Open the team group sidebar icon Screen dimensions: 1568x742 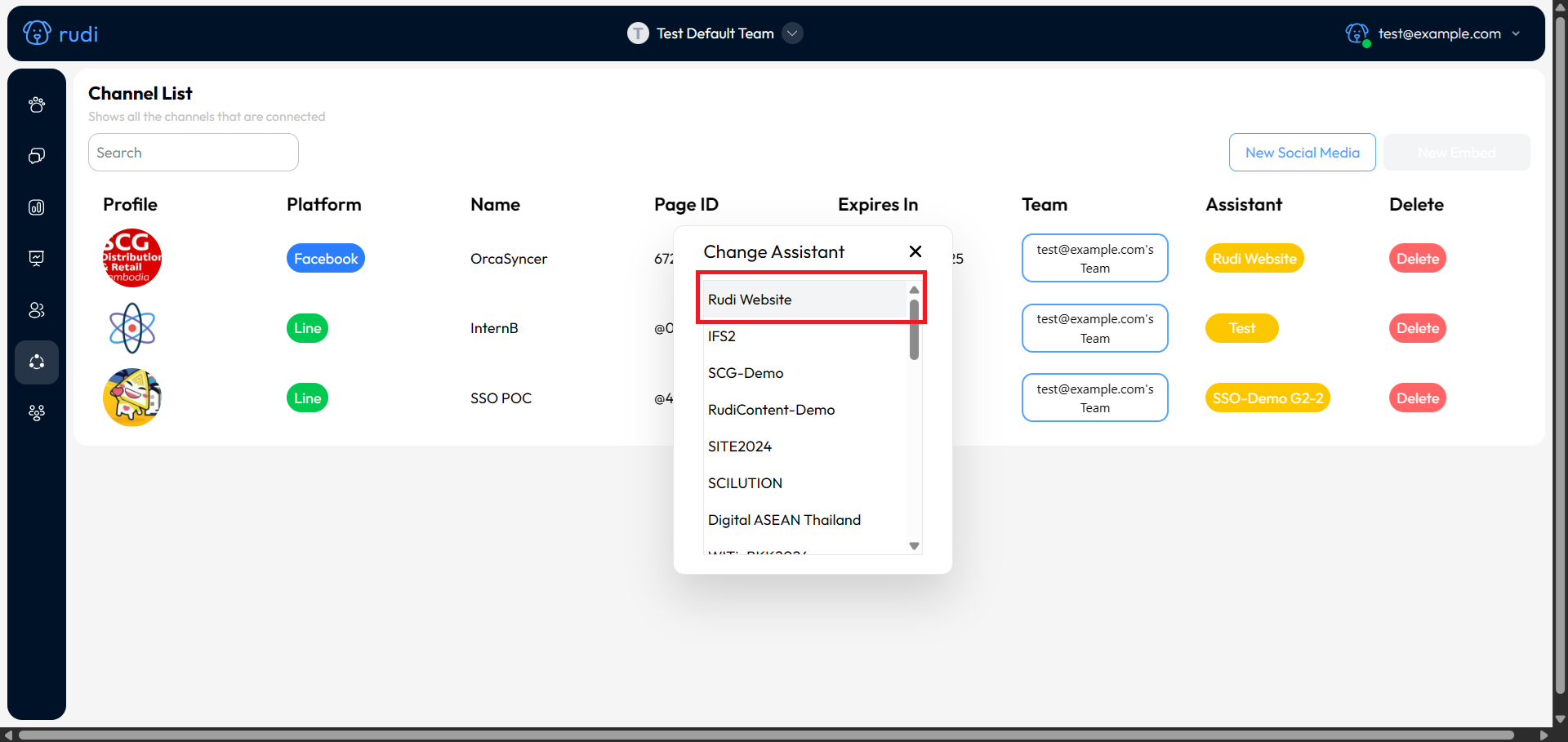click(37, 413)
